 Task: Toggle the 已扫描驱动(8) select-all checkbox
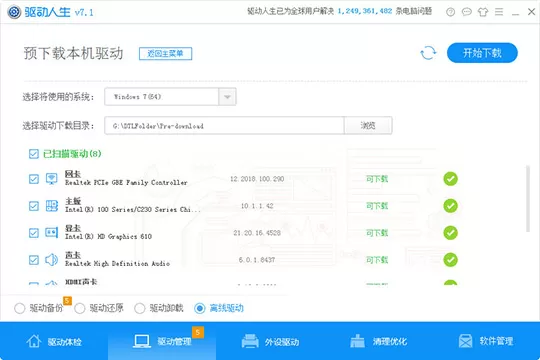tap(34, 154)
